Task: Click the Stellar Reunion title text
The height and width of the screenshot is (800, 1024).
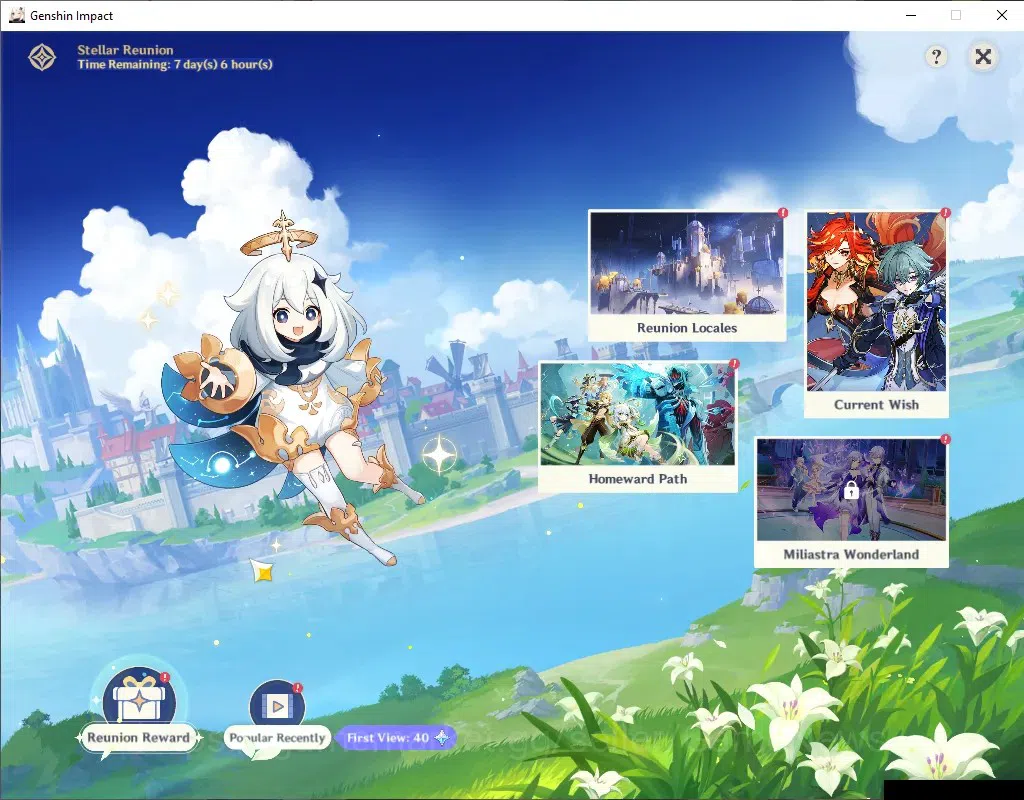Action: point(125,50)
